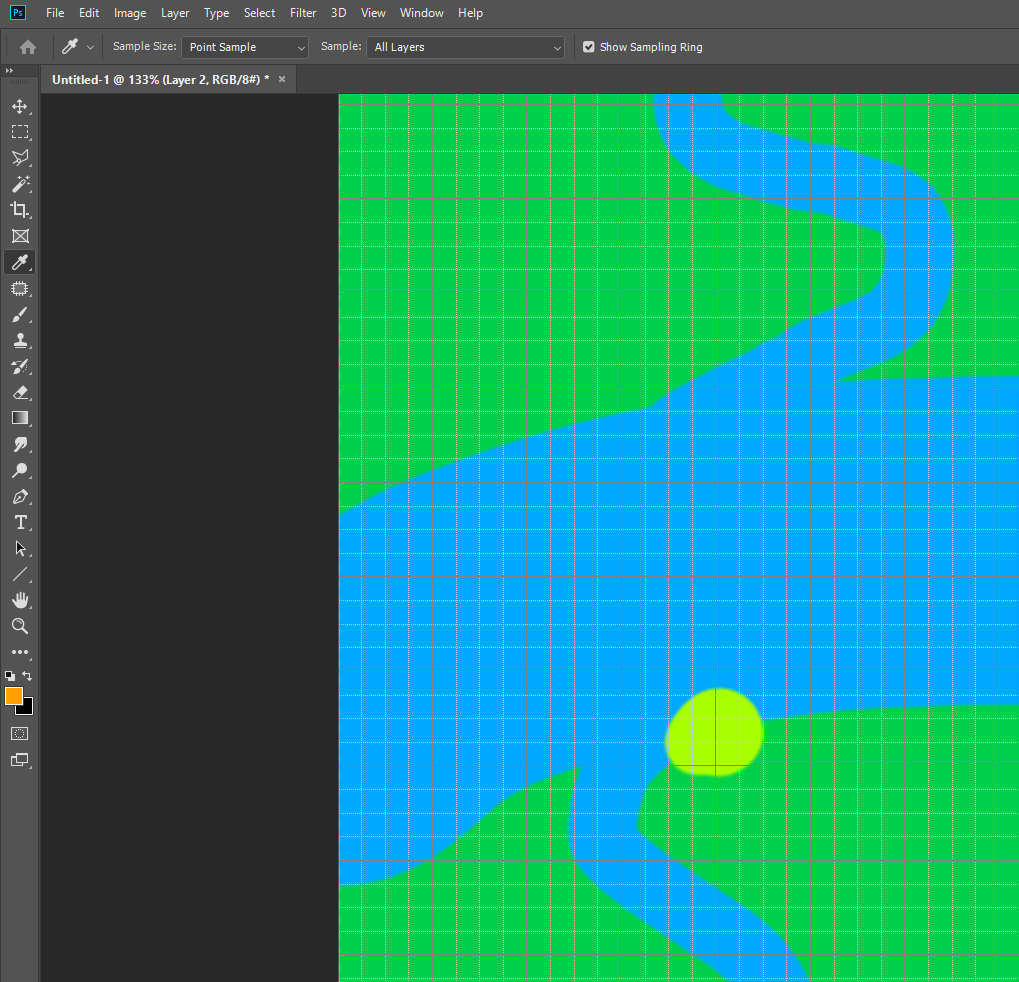This screenshot has width=1019, height=982.
Task: Select the Magic Wand tool
Action: click(19, 184)
